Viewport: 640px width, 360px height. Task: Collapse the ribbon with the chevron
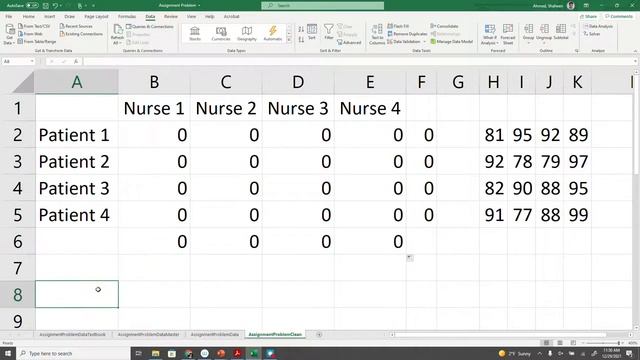click(x=636, y=51)
